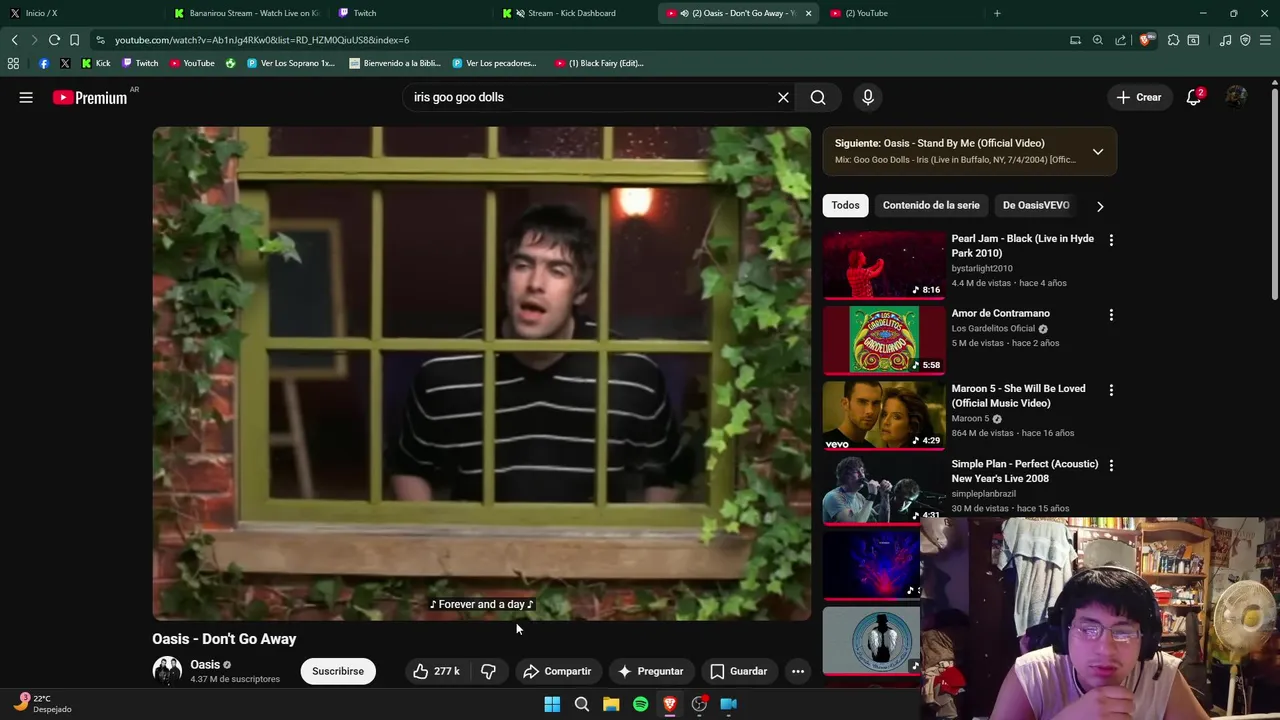The height and width of the screenshot is (720, 1280).
Task: Open the Brave VPN shield icon
Action: tap(1245, 40)
